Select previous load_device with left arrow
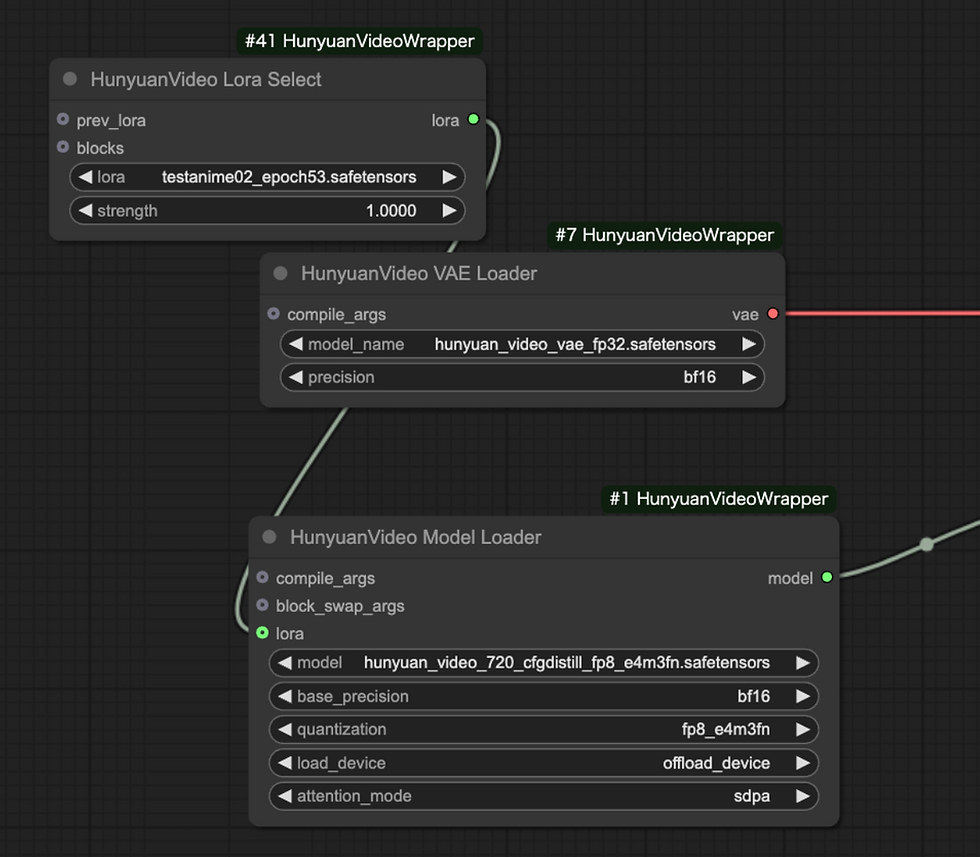 pyautogui.click(x=285, y=763)
